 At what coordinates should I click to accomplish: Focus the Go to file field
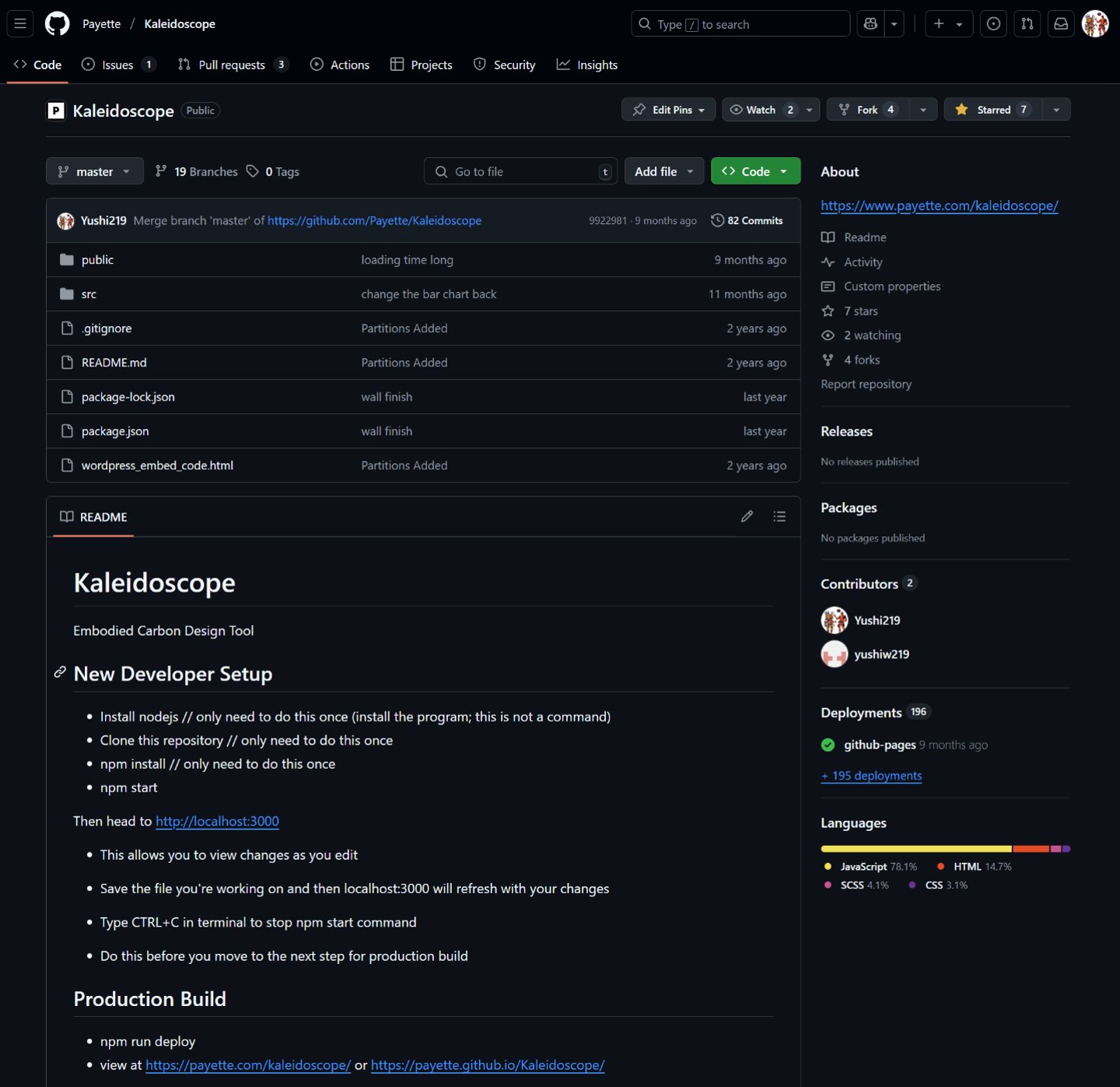[x=520, y=171]
